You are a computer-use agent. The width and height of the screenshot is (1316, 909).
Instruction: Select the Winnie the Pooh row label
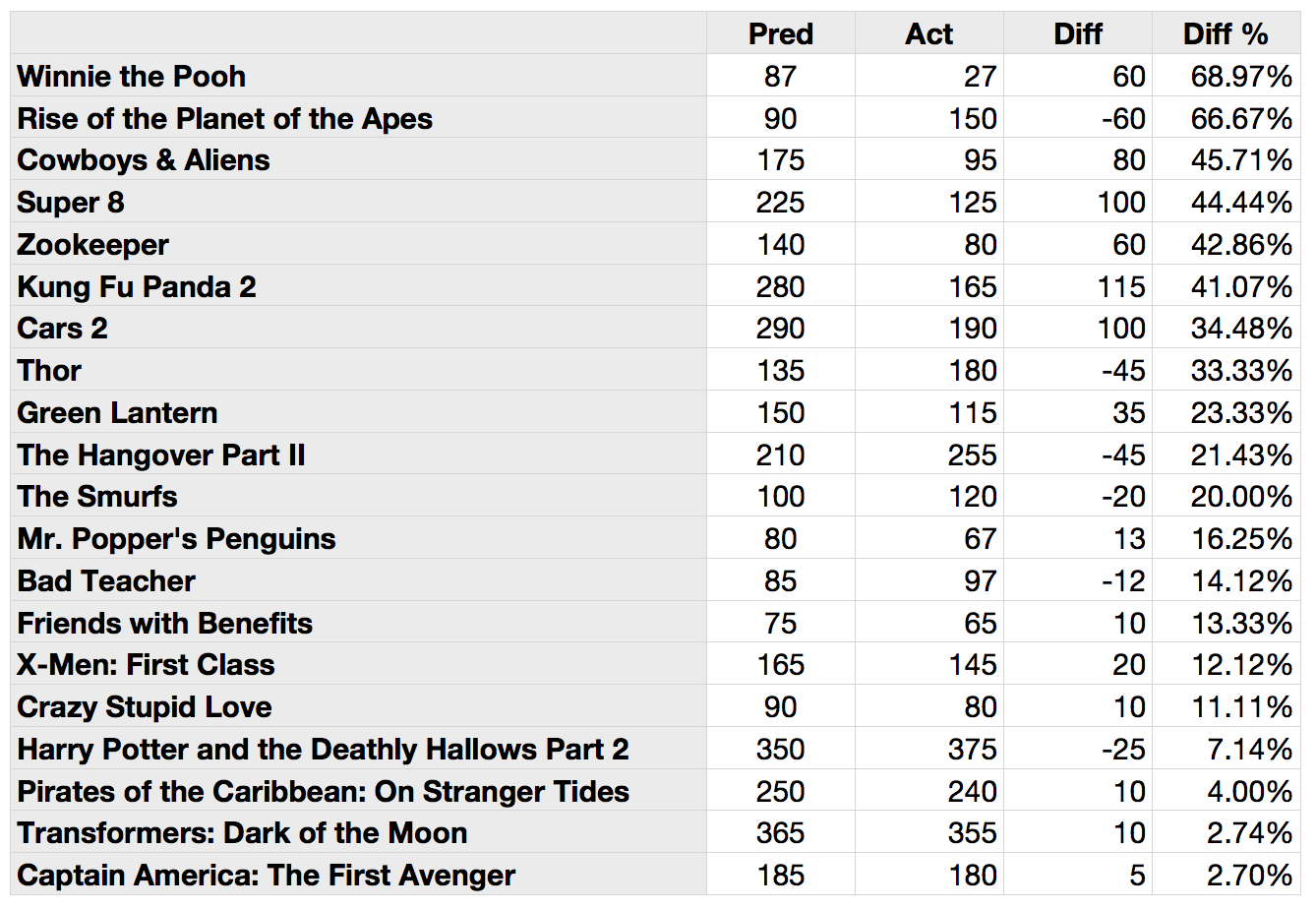(358, 76)
